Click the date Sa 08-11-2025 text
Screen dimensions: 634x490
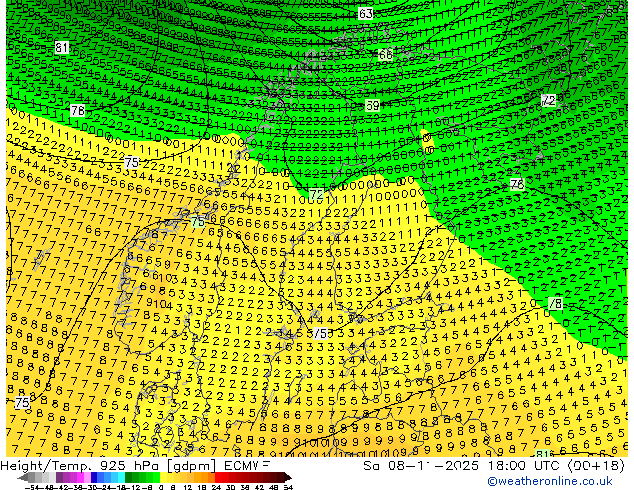point(423,466)
